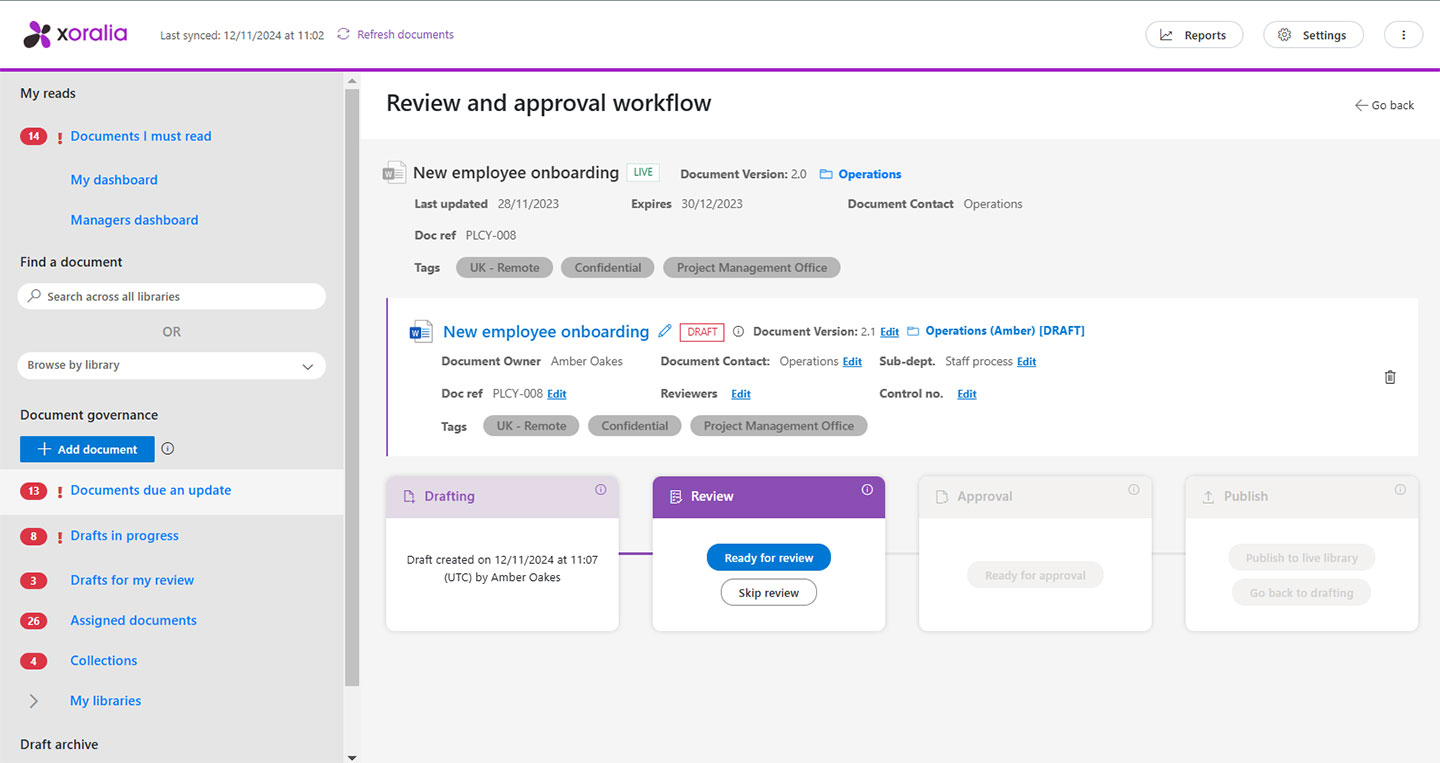Edit the Document Version 2.1
1440x763 pixels.
coord(889,332)
